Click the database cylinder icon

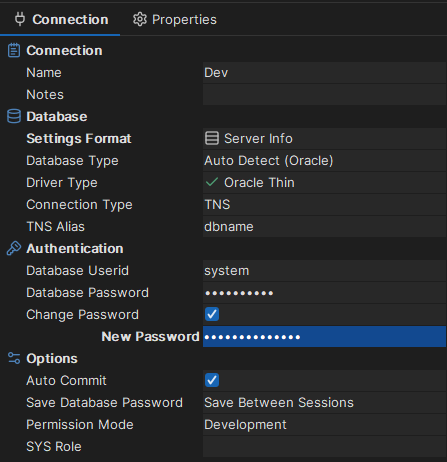(14, 116)
